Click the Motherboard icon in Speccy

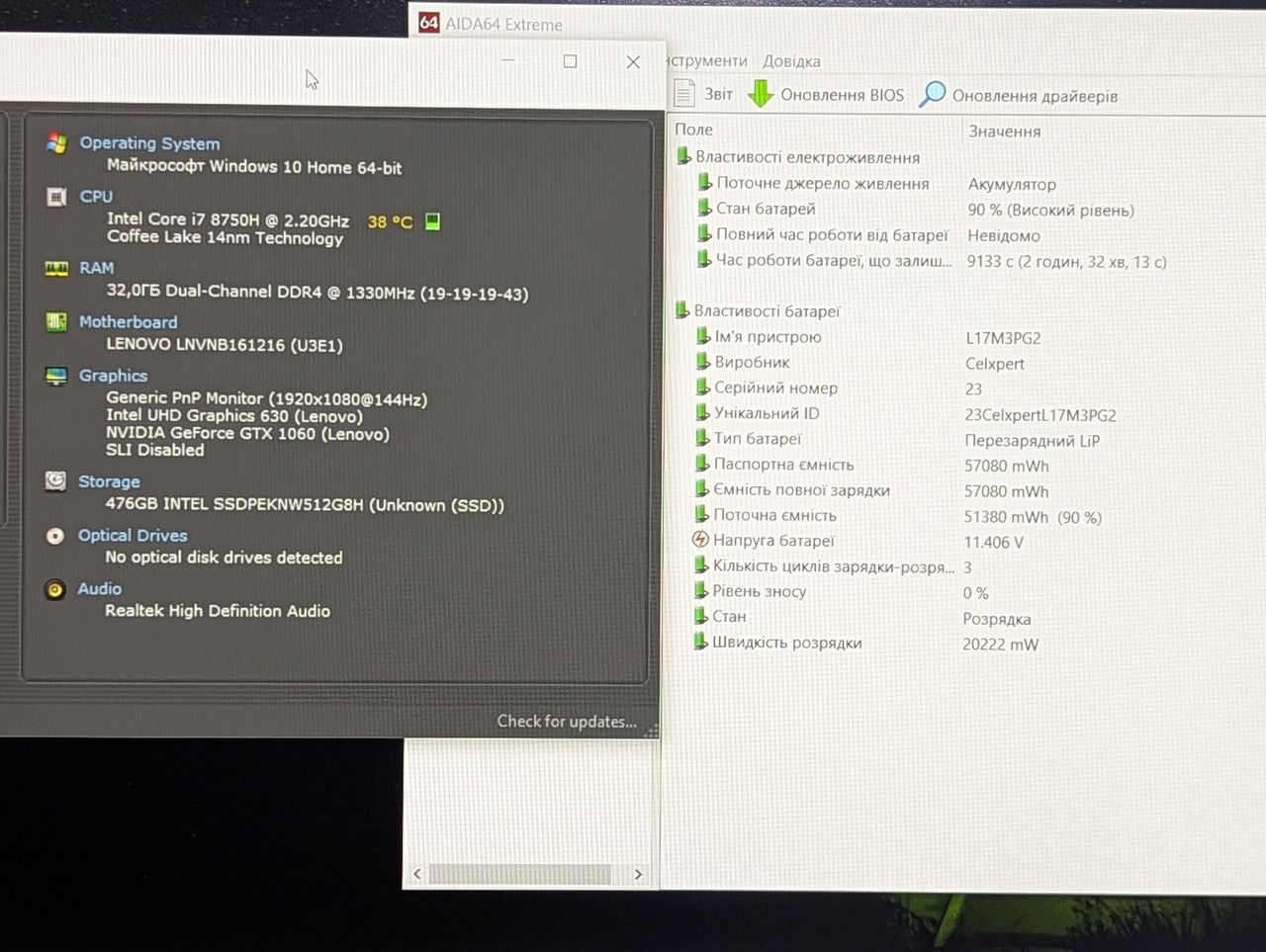[x=56, y=322]
